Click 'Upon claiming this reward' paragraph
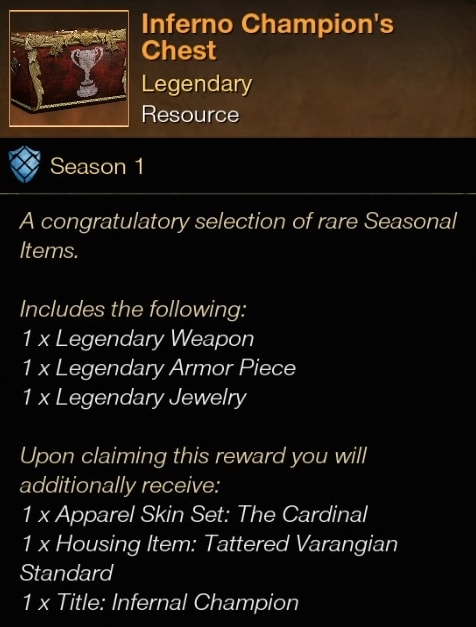476x627 pixels. tap(193, 470)
